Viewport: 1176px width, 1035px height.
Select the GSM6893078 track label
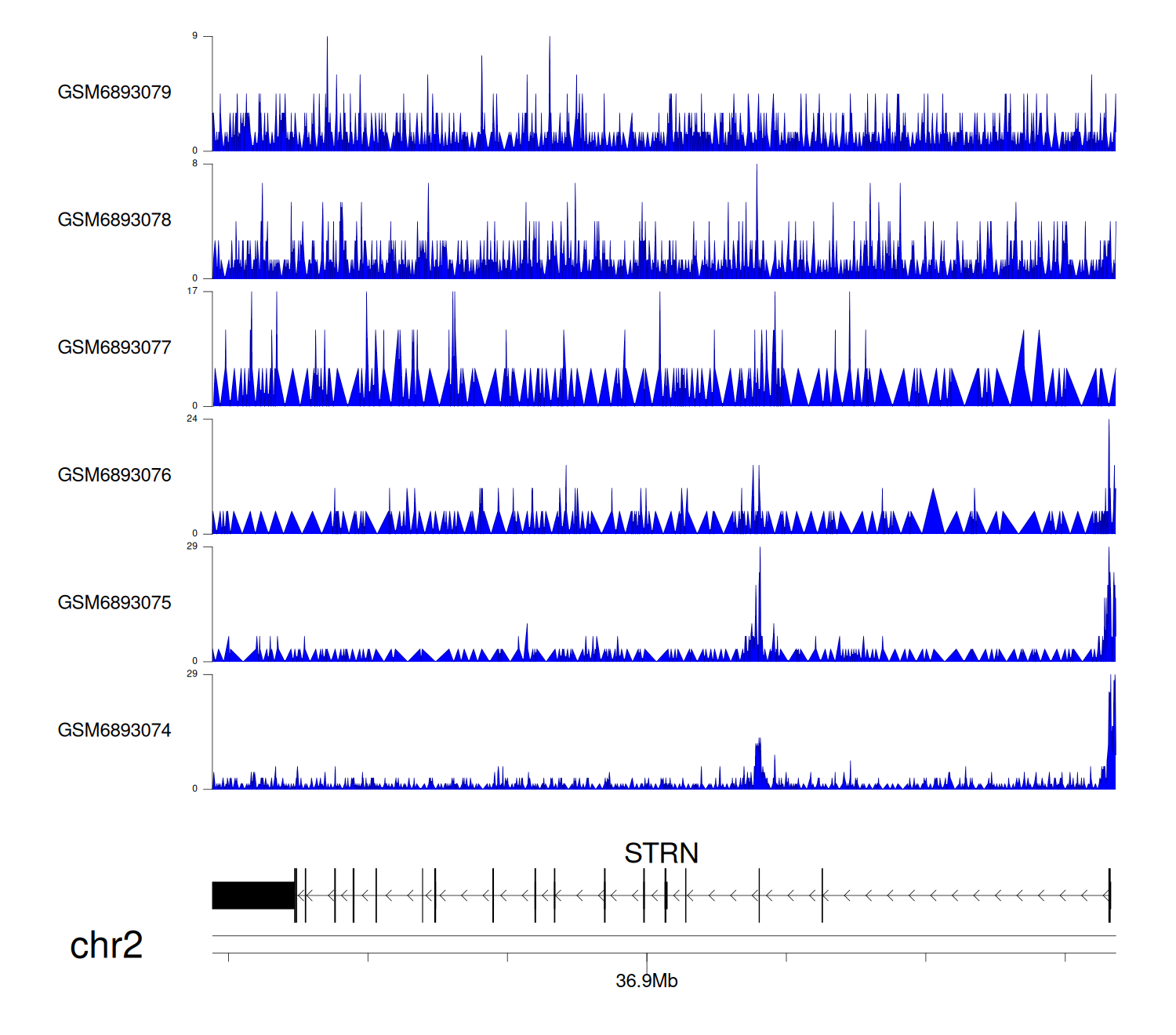114,220
